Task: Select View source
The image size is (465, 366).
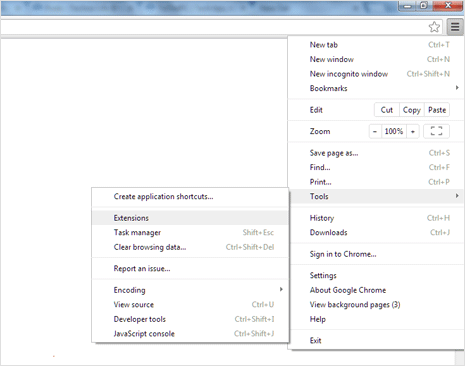Action: coord(190,305)
